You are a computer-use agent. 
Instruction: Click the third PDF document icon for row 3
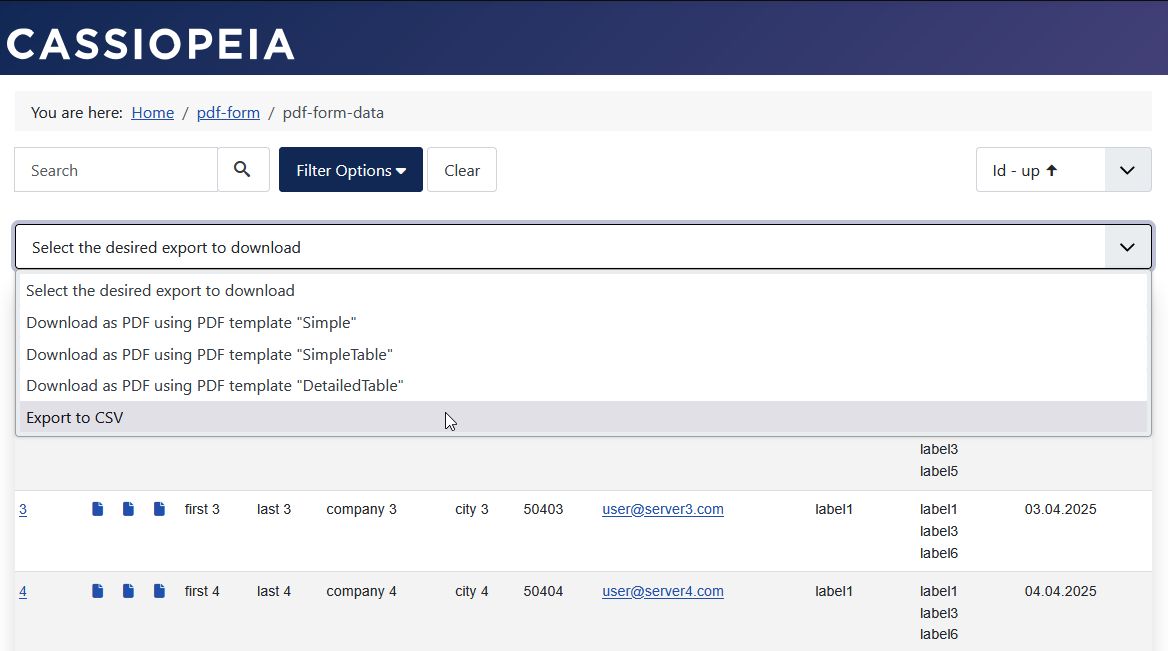click(159, 509)
